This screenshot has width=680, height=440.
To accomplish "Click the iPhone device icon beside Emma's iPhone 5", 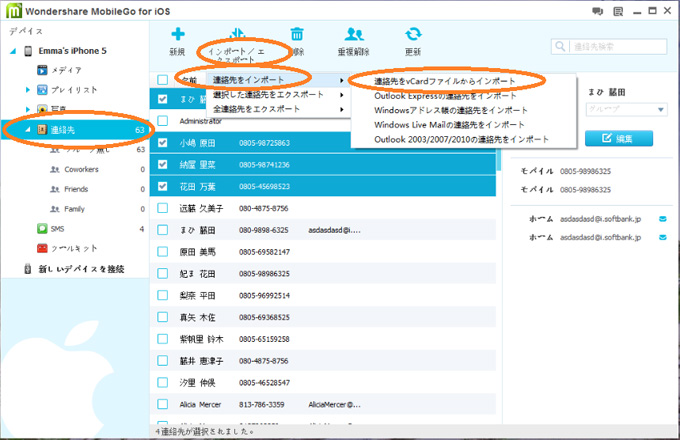I will coord(28,51).
